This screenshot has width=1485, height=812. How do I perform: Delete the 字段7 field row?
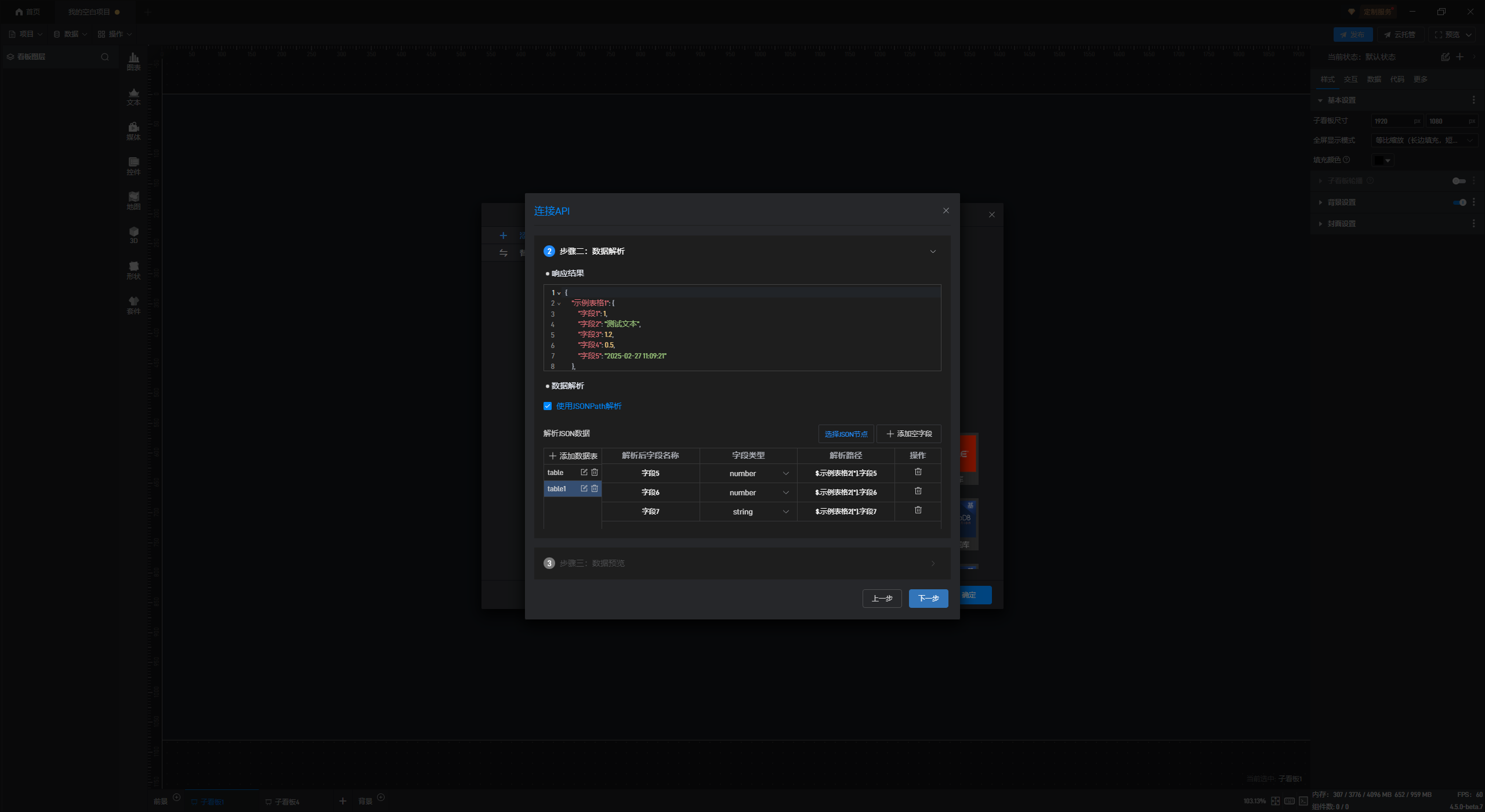(918, 510)
